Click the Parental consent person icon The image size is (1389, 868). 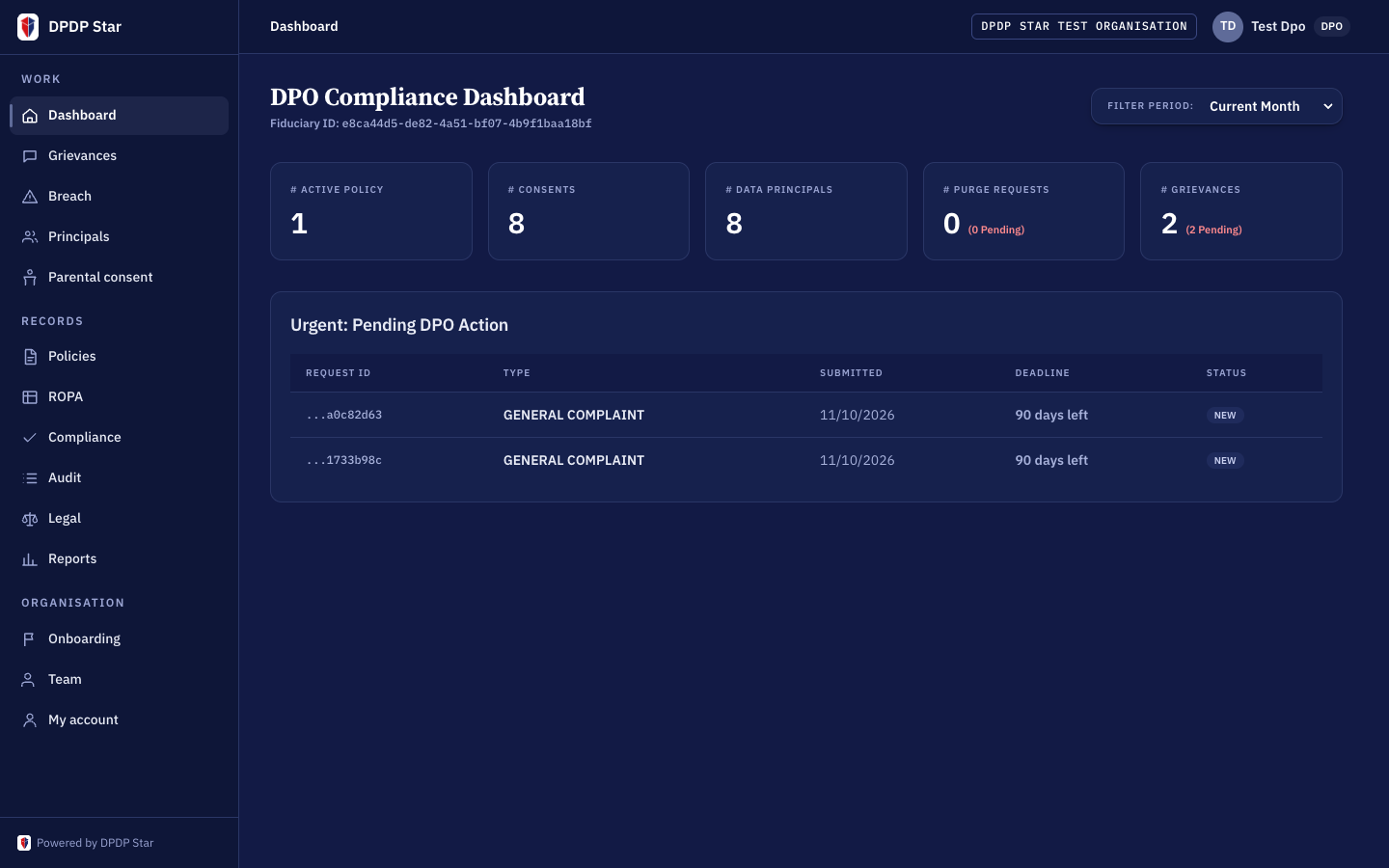[x=30, y=278]
